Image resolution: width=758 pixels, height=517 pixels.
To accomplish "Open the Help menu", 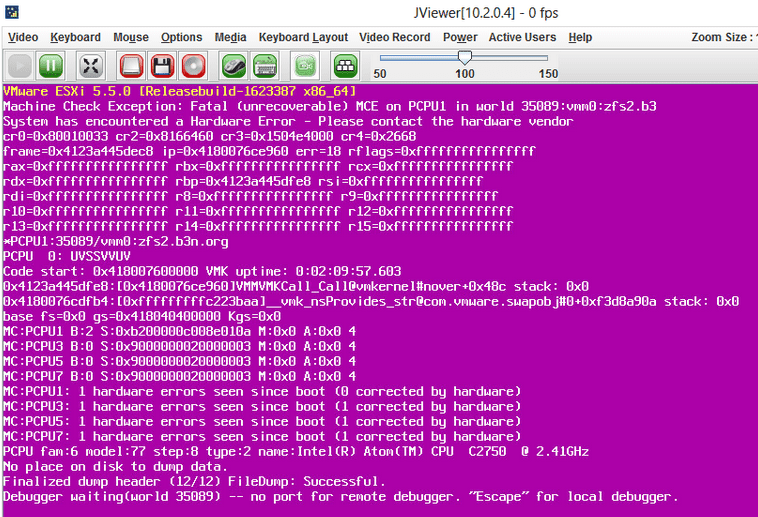I will pyautogui.click(x=580, y=37).
